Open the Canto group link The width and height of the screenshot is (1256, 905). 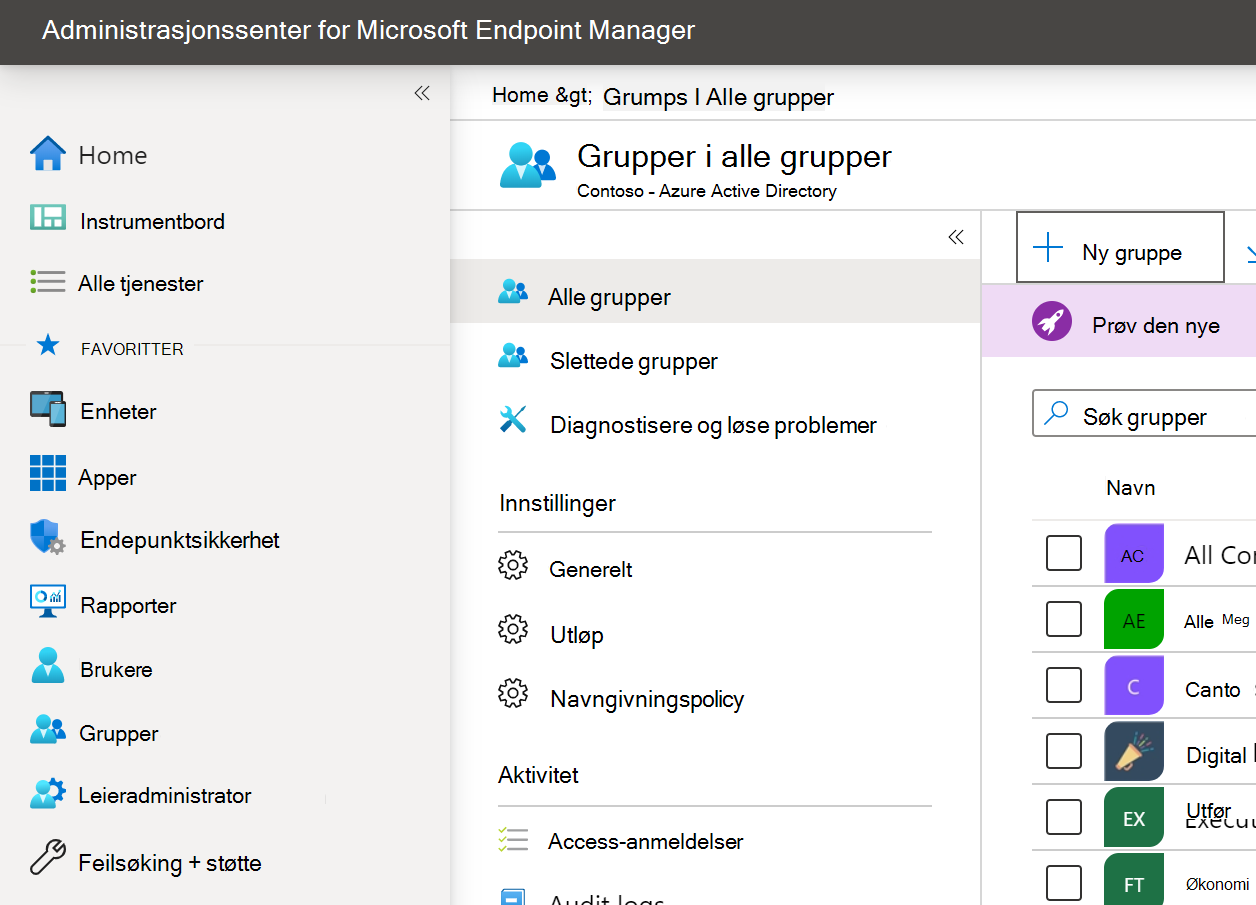(1212, 689)
